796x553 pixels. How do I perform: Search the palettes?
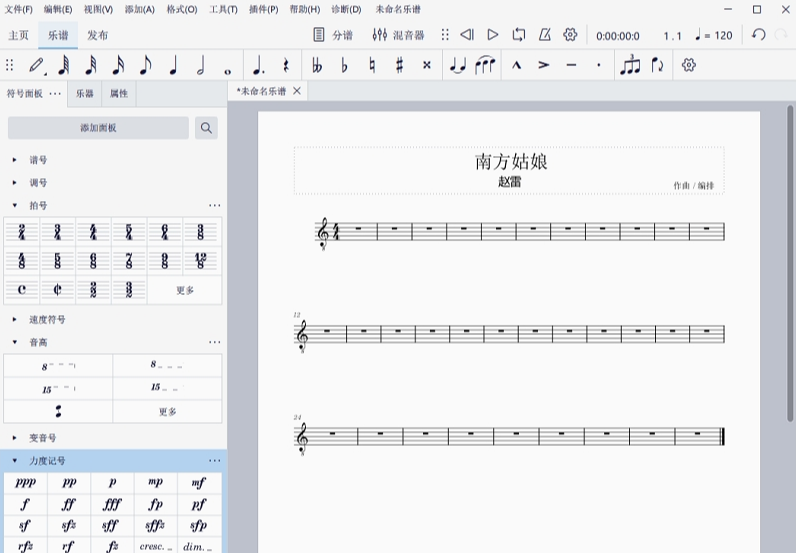(x=206, y=128)
